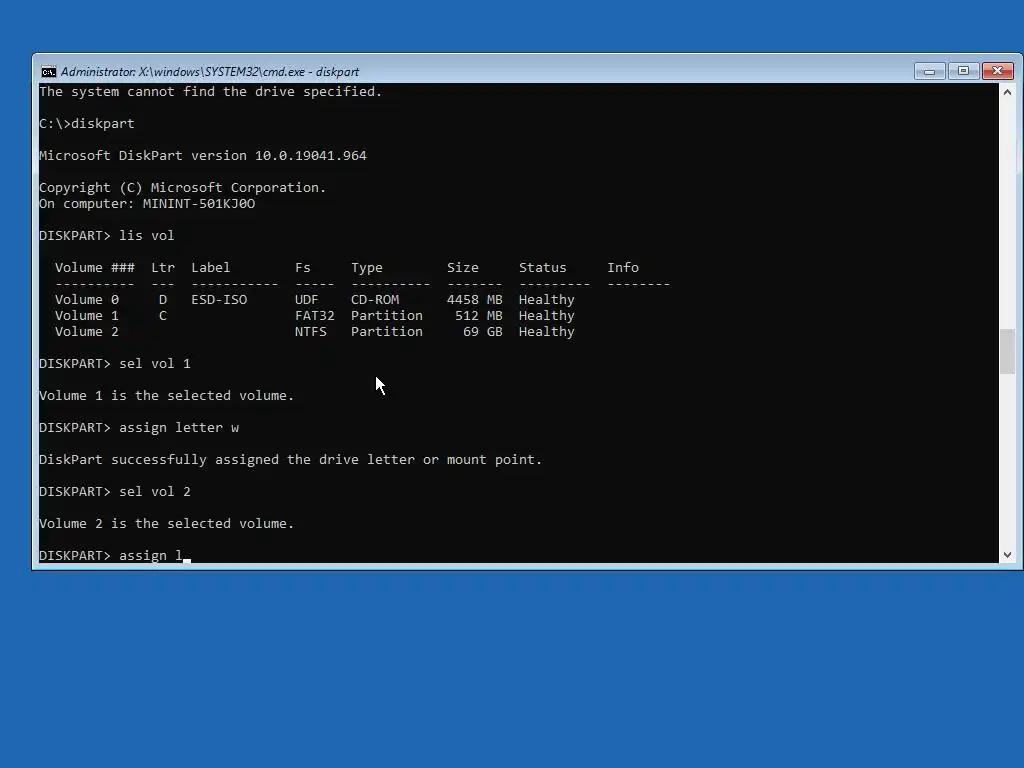Click the 'NTFS' file system cell
Image resolution: width=1024 pixels, height=768 pixels.
(x=310, y=332)
